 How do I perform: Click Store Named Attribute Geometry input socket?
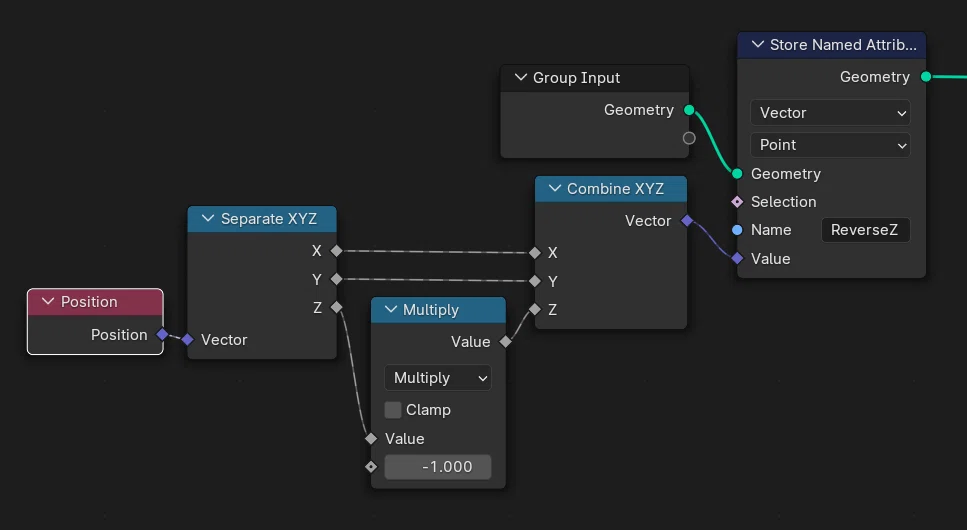tap(737, 173)
